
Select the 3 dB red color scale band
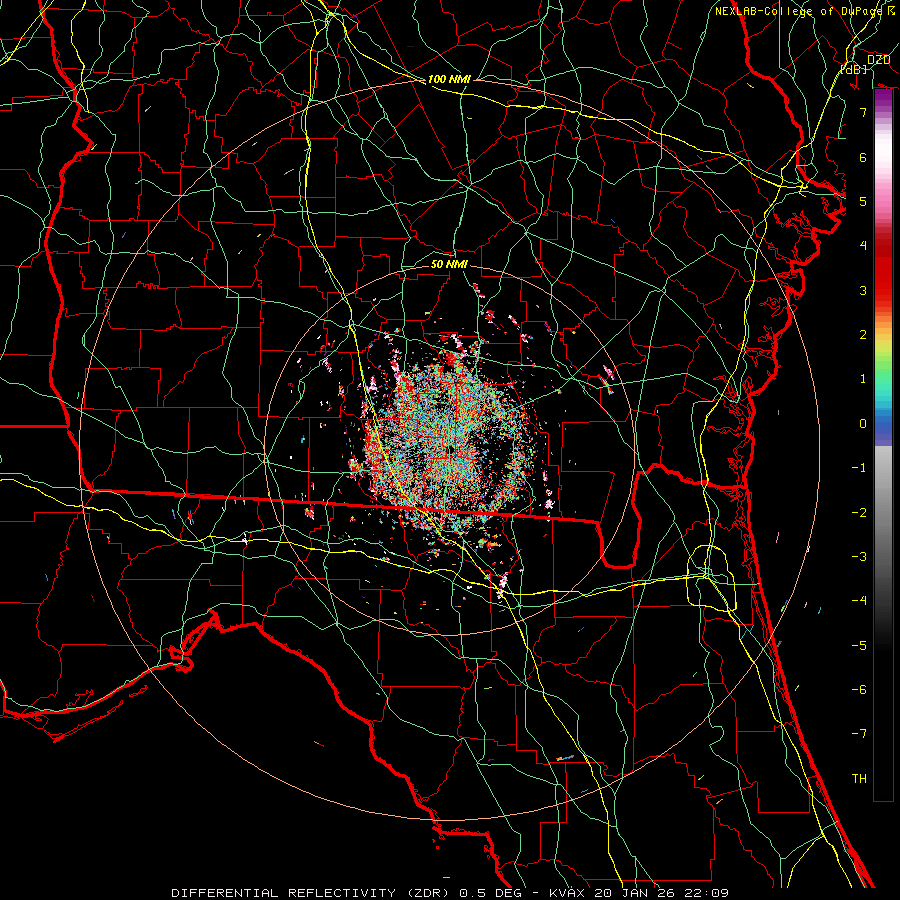[x=883, y=290]
